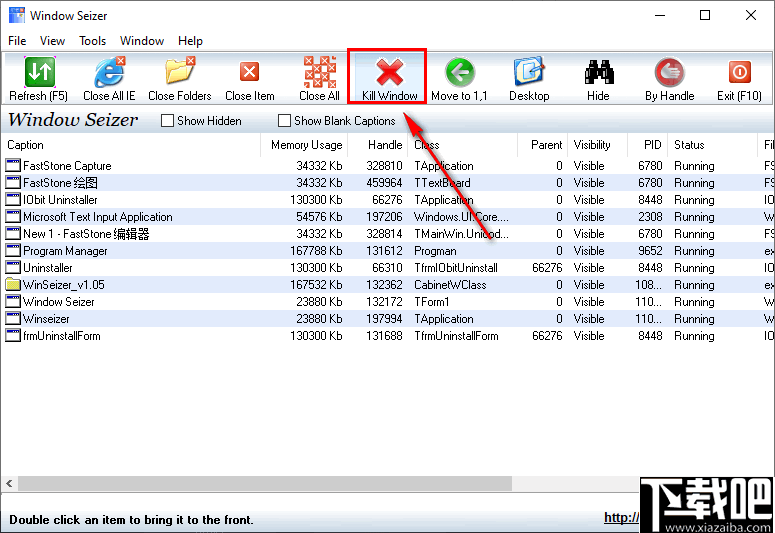This screenshot has height=533, width=775.
Task: Sort by the Memory Usage column header
Action: click(304, 145)
